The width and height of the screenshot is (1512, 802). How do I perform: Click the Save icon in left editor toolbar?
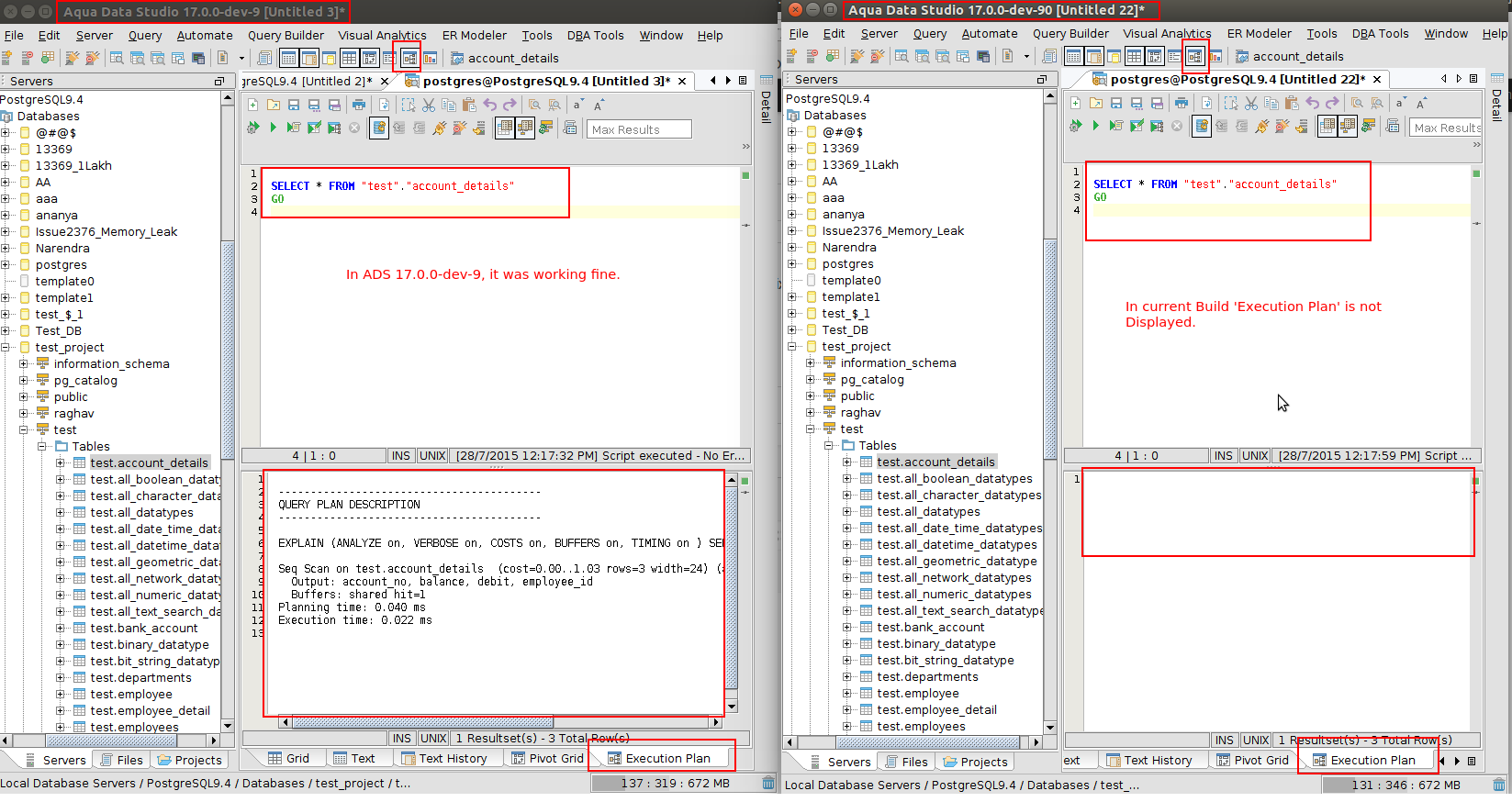(294, 105)
